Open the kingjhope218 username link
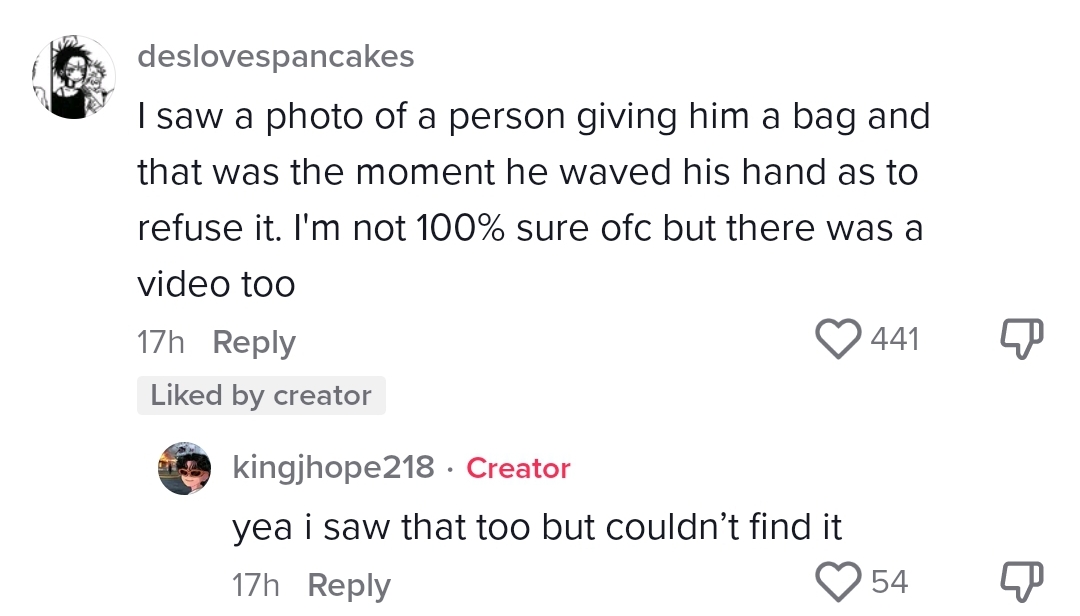The width and height of the screenshot is (1080, 616). click(333, 467)
